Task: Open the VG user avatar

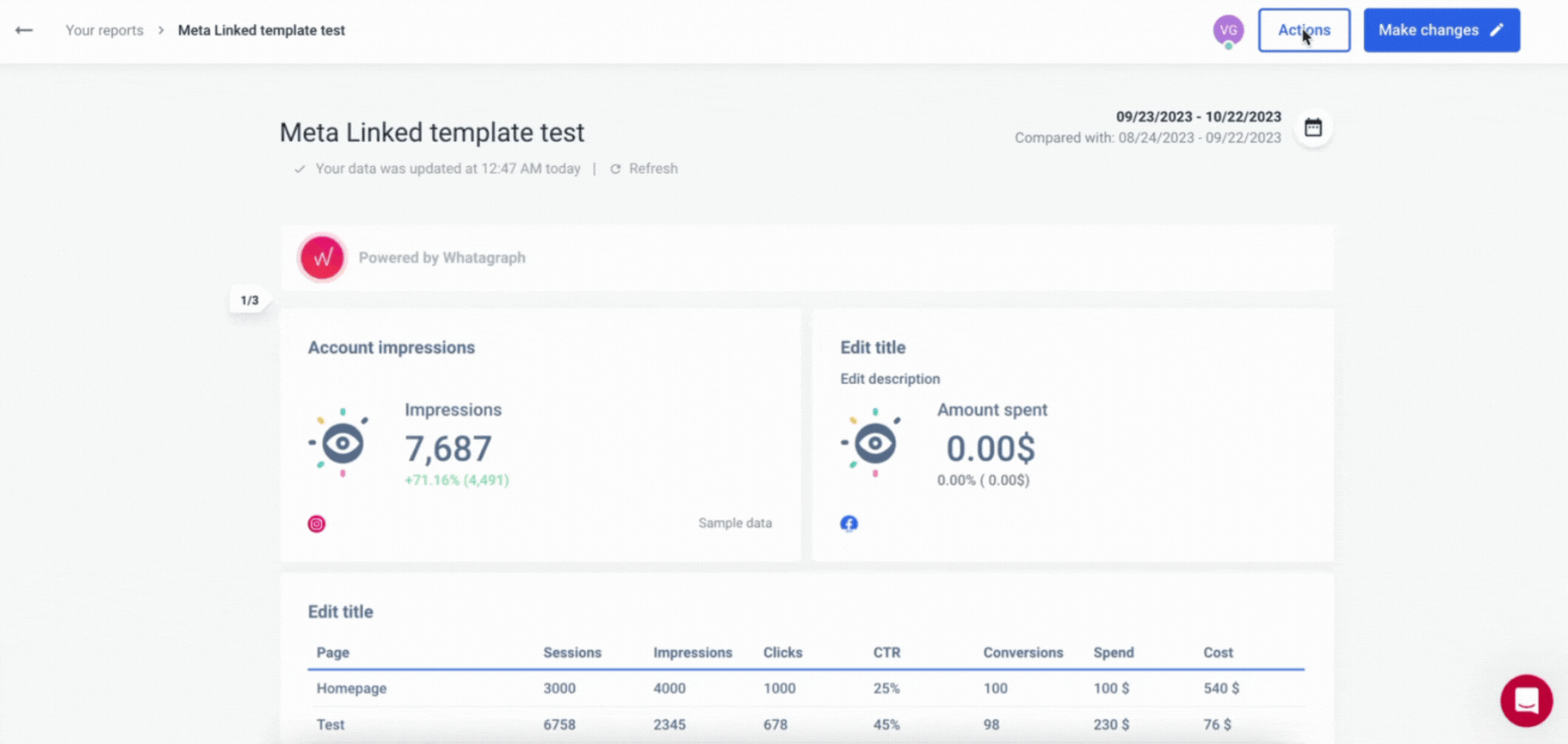Action: [x=1228, y=30]
